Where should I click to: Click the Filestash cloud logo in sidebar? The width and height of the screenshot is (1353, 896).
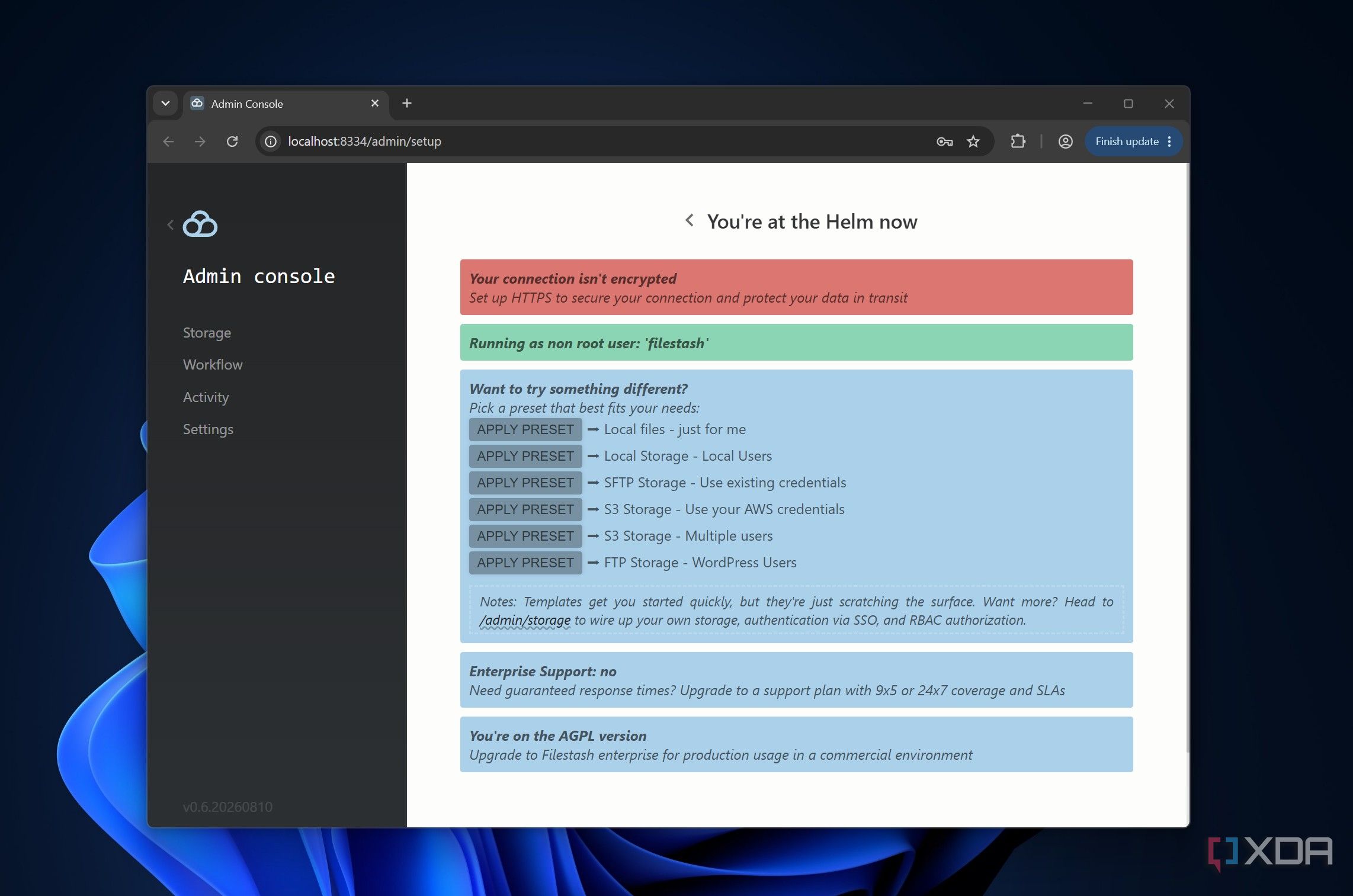[x=200, y=224]
